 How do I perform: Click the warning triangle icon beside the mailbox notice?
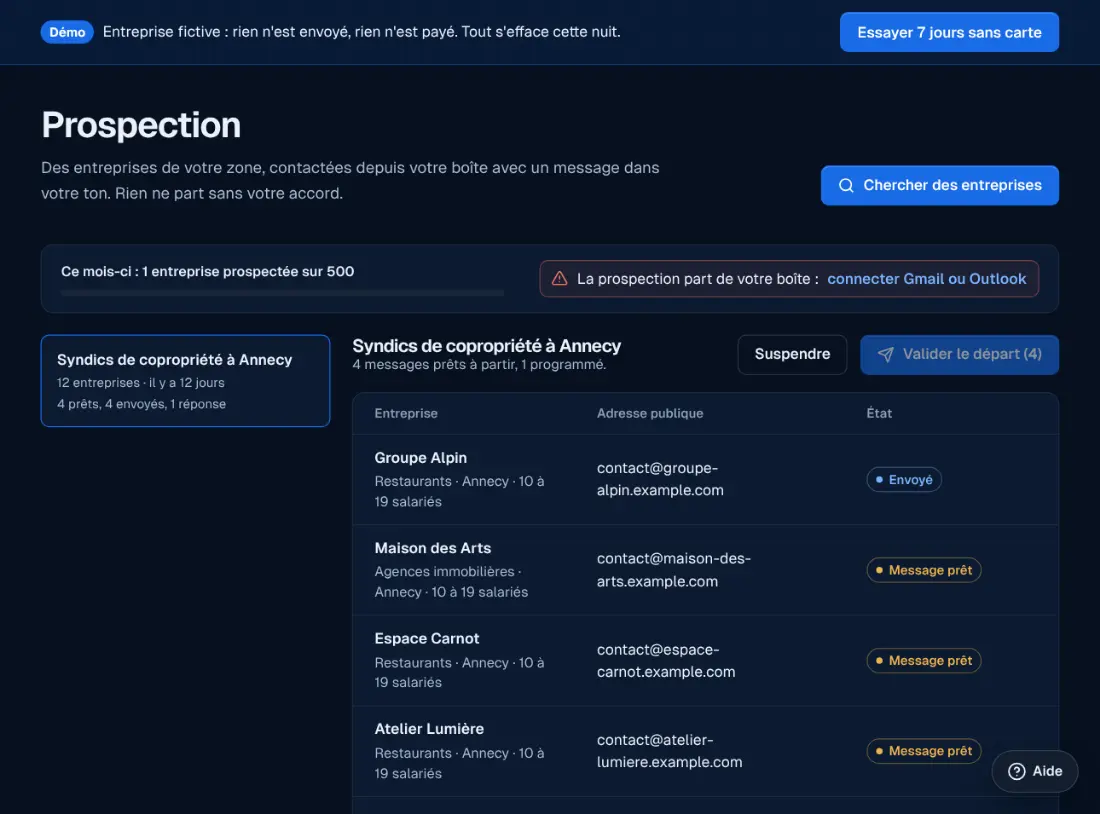tap(559, 279)
